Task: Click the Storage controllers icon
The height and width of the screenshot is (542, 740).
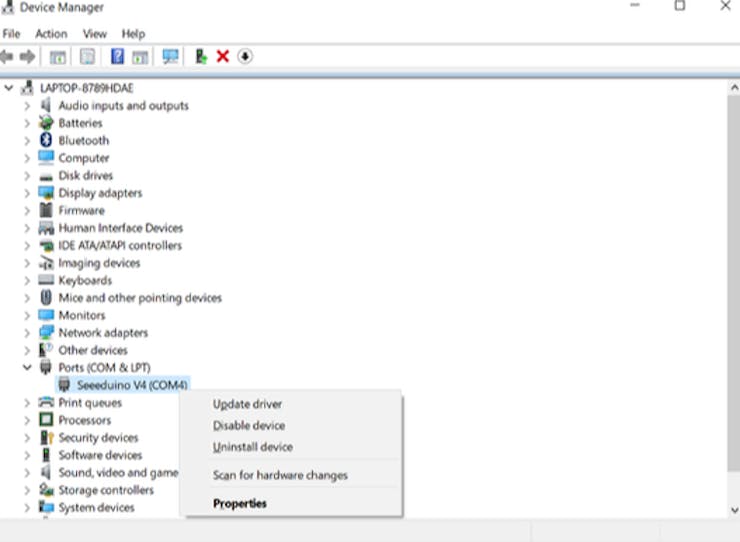Action: 46,490
